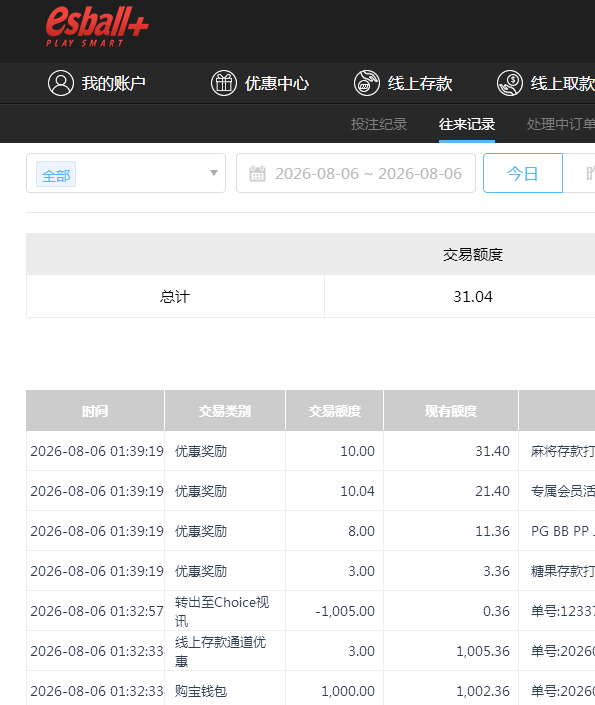Click the summary 交易额度 header
The width and height of the screenshot is (595, 705).
tap(473, 254)
